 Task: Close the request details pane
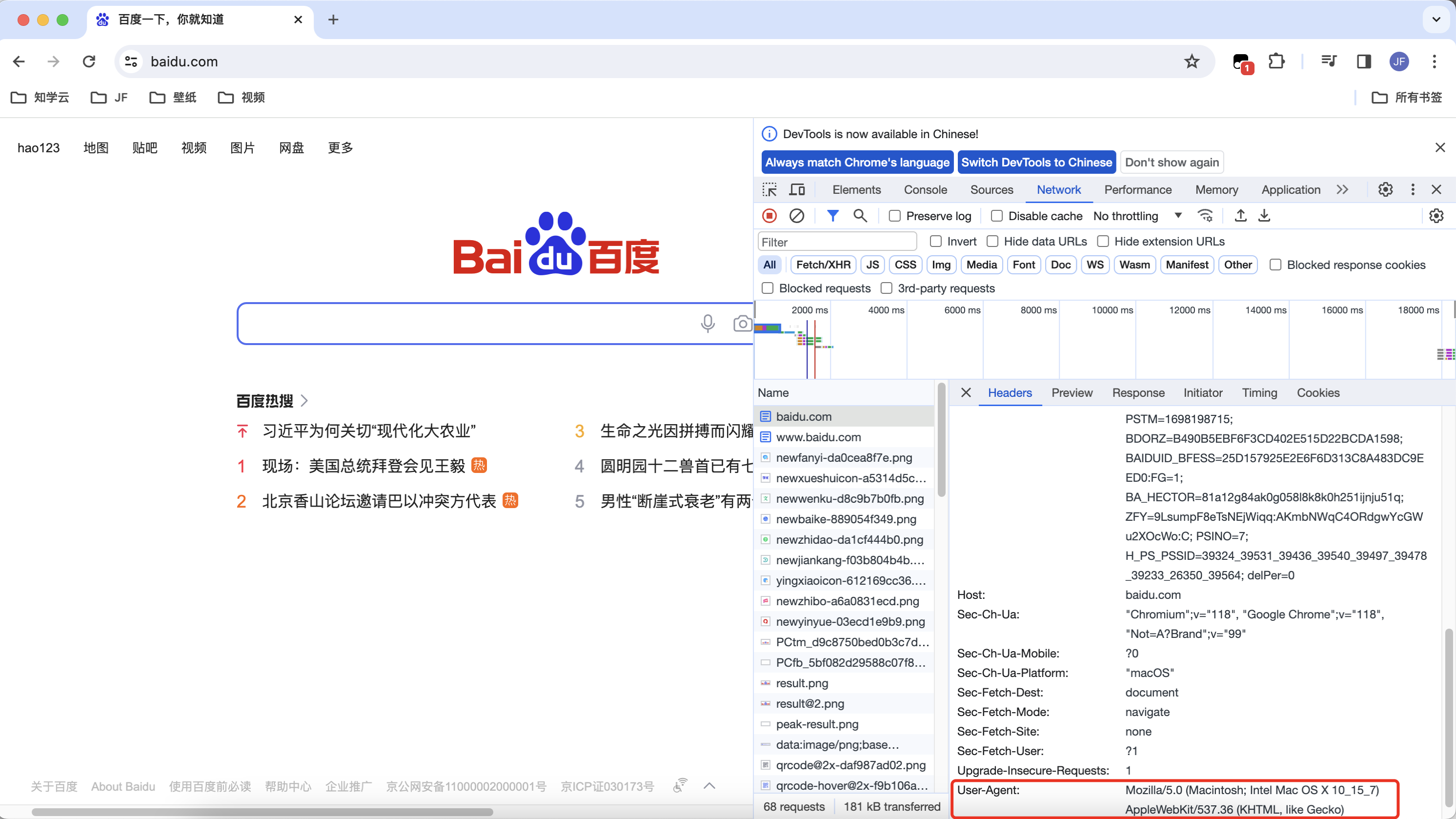tap(966, 392)
